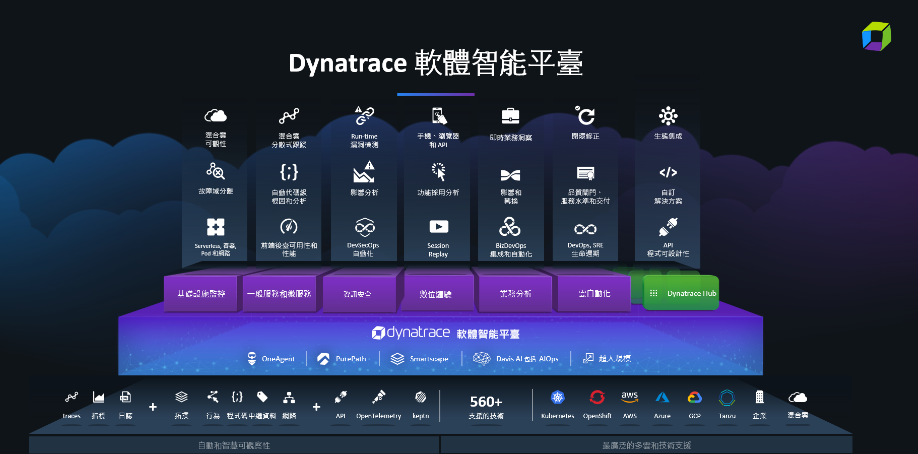
Task: Click the custom solutions code brackets icon
Action: point(668,172)
